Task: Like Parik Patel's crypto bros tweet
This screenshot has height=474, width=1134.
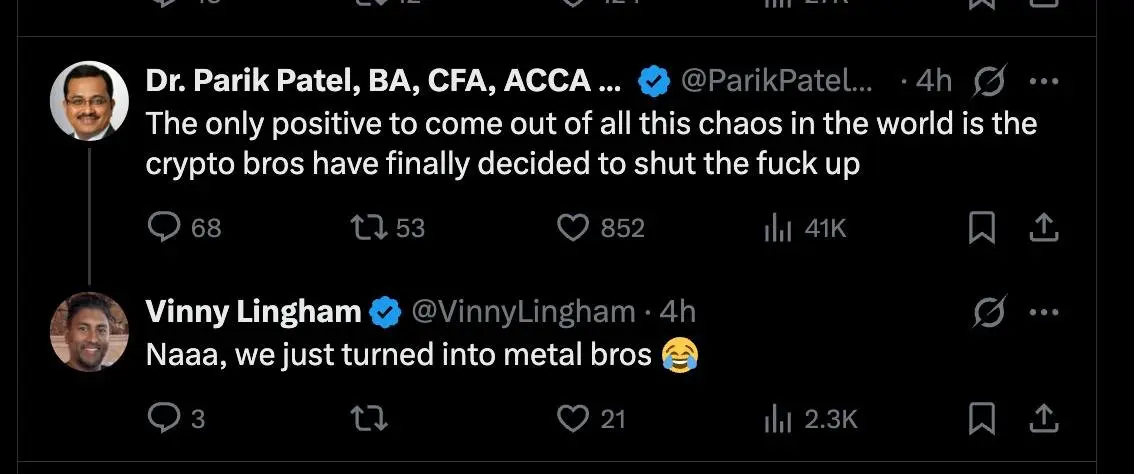Action: [572, 228]
